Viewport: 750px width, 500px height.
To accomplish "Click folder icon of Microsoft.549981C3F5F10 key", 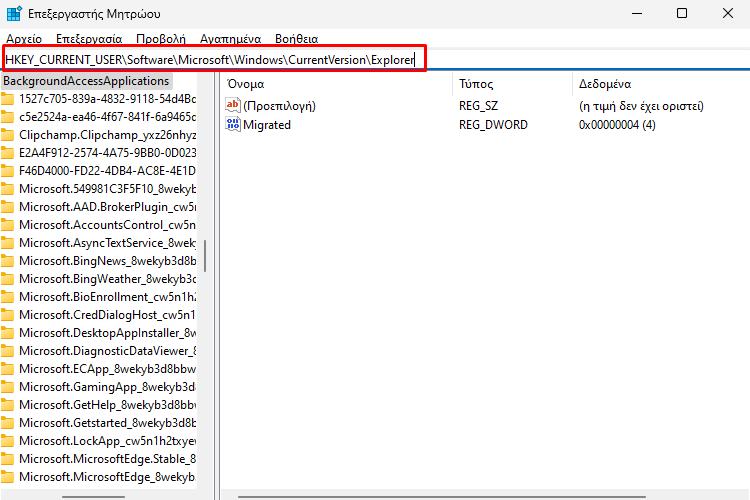I will pos(7,189).
